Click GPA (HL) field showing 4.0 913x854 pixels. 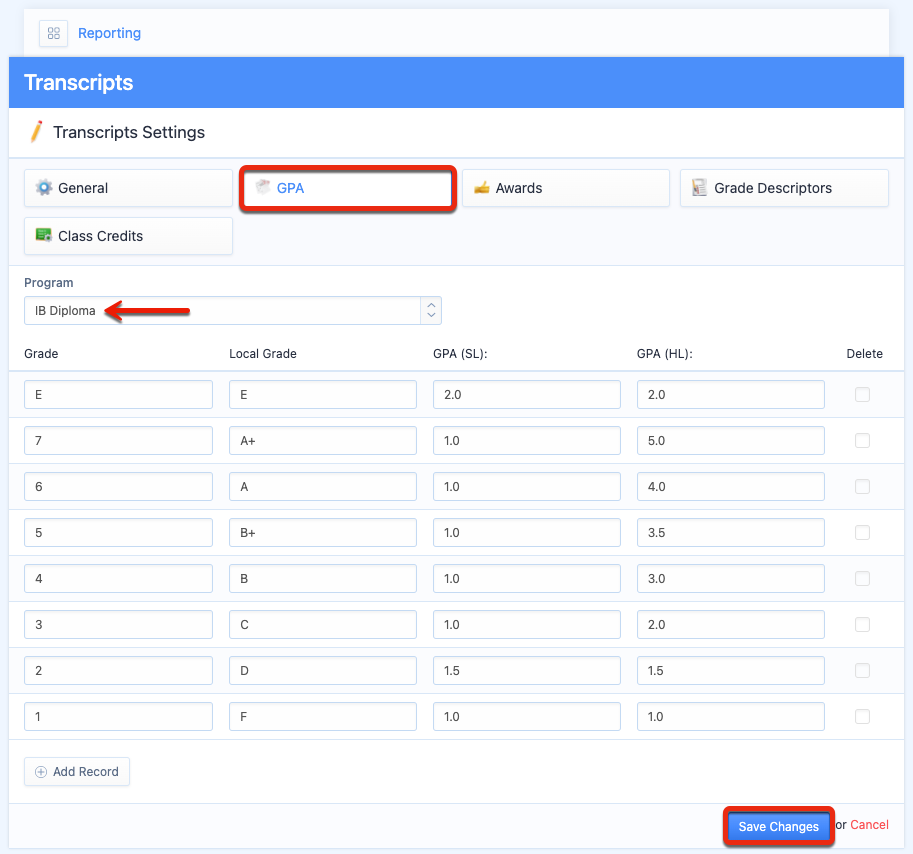731,487
